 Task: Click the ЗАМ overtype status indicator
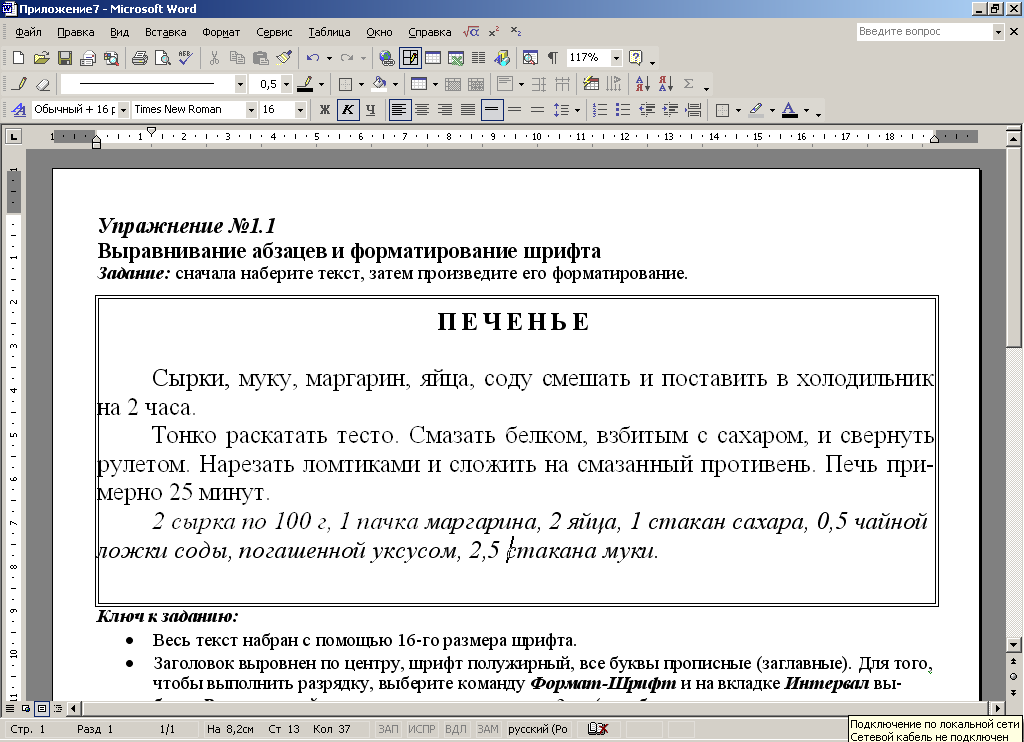coord(487,729)
